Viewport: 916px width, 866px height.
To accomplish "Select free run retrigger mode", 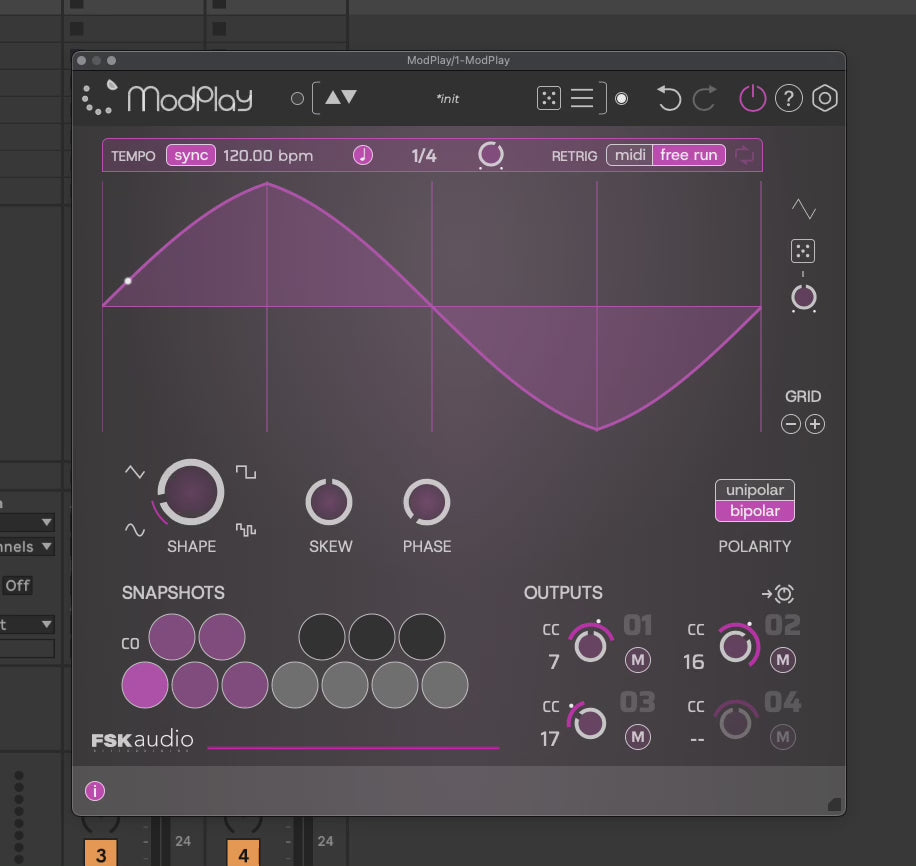I will tap(688, 155).
